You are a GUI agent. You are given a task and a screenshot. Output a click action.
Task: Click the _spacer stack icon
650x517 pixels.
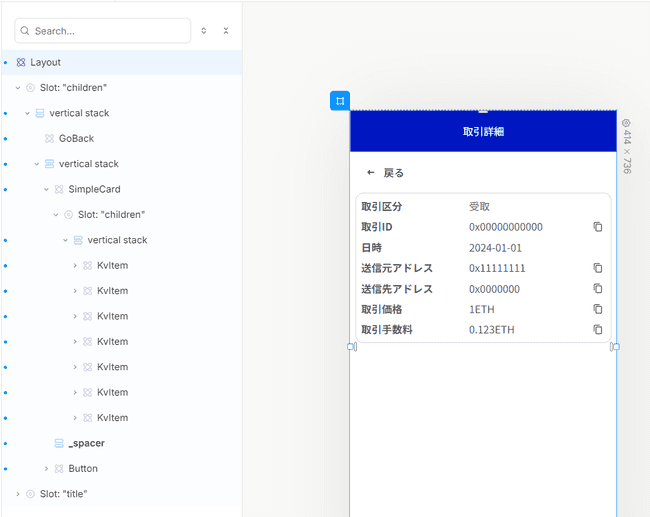coord(59,443)
